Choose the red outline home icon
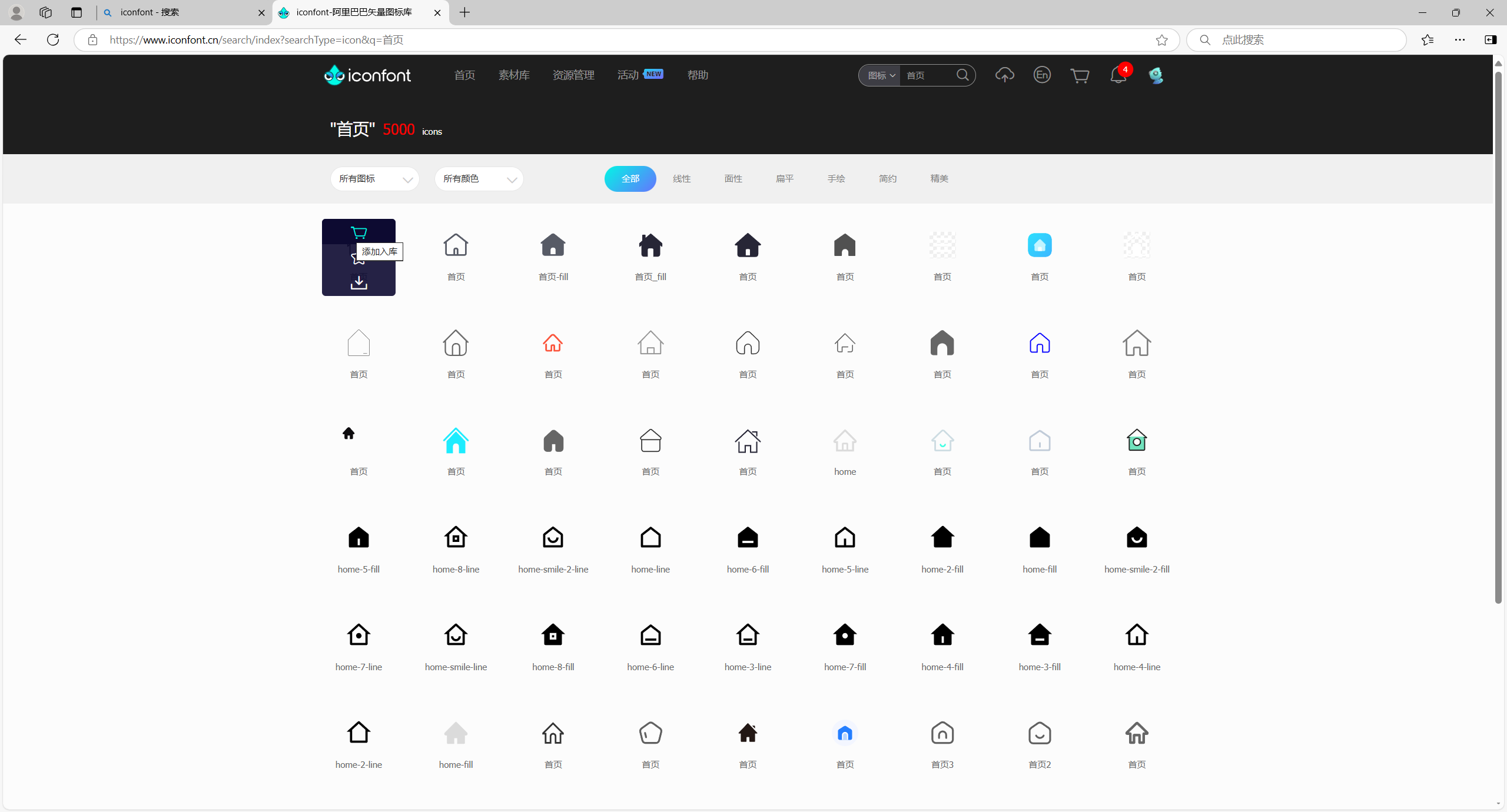The height and width of the screenshot is (812, 1507). (553, 342)
